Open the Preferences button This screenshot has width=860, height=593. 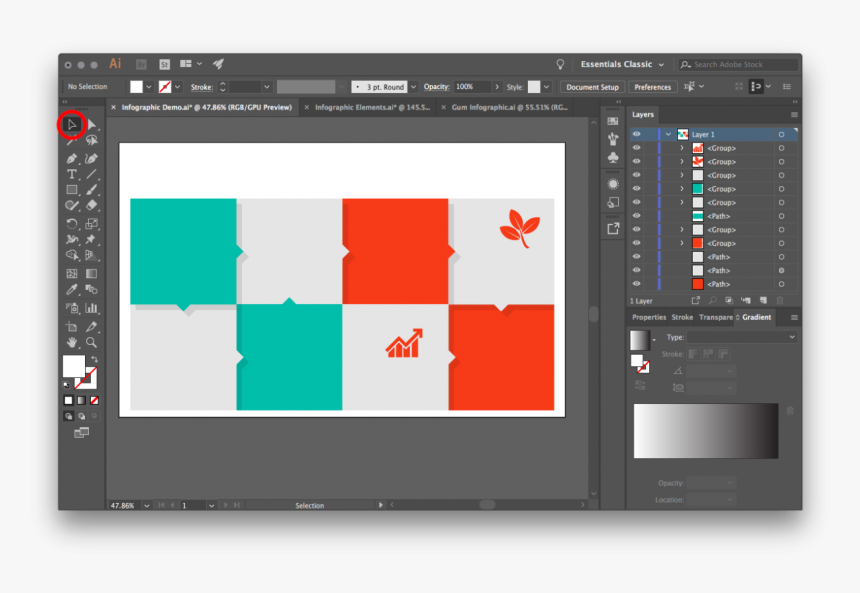tap(652, 87)
